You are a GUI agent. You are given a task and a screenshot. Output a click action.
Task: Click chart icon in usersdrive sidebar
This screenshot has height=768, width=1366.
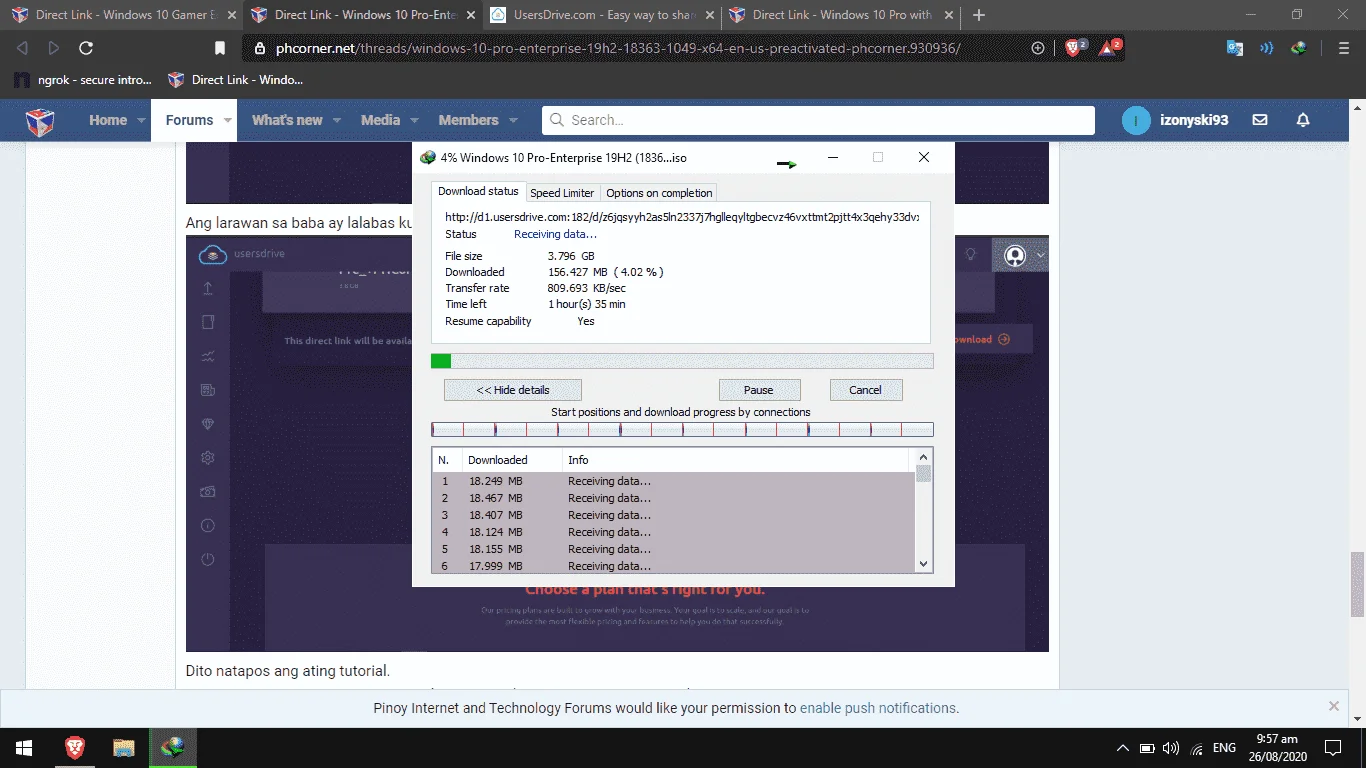pos(208,356)
